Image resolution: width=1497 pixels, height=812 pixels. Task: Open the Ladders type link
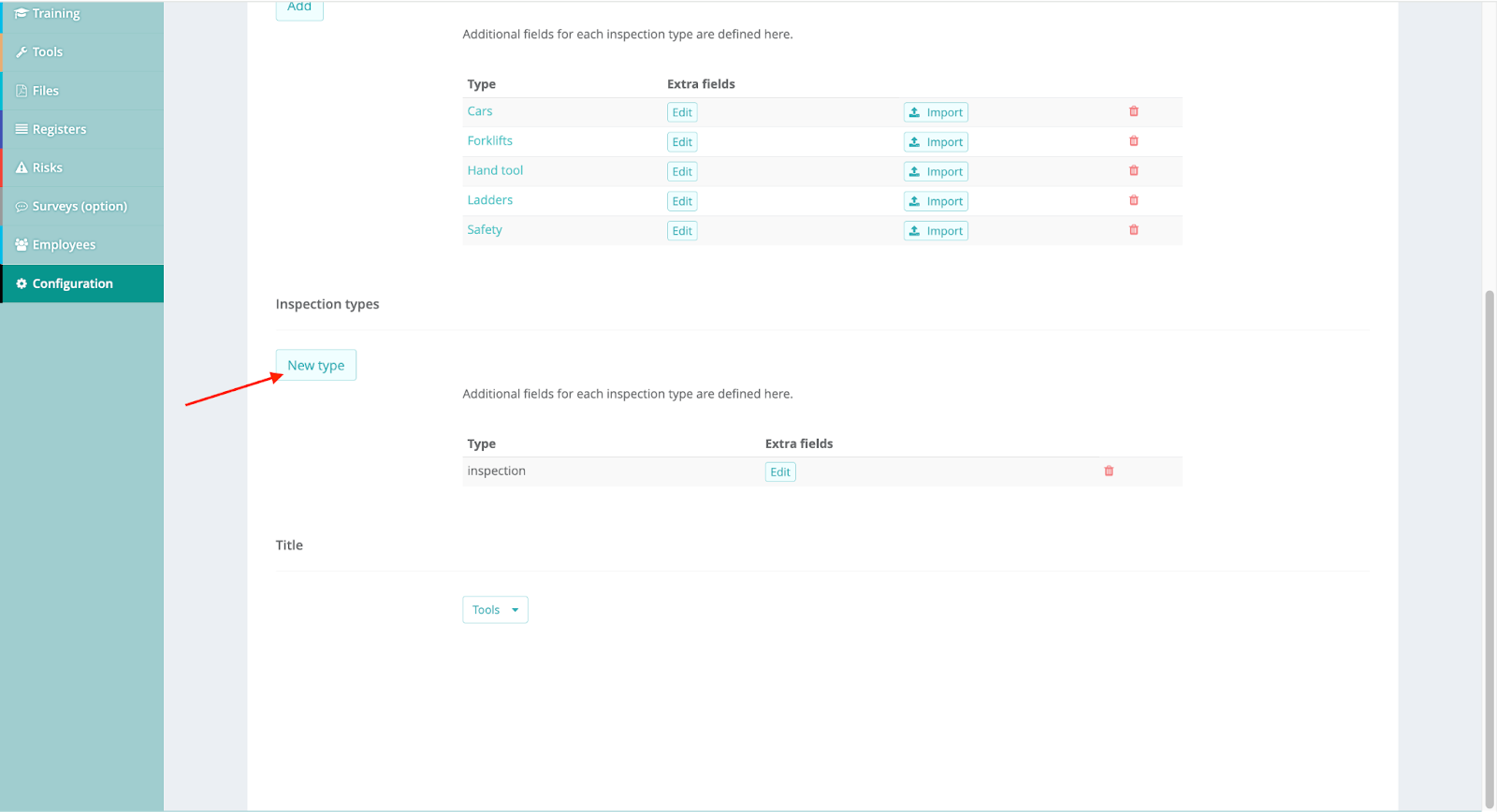[490, 200]
